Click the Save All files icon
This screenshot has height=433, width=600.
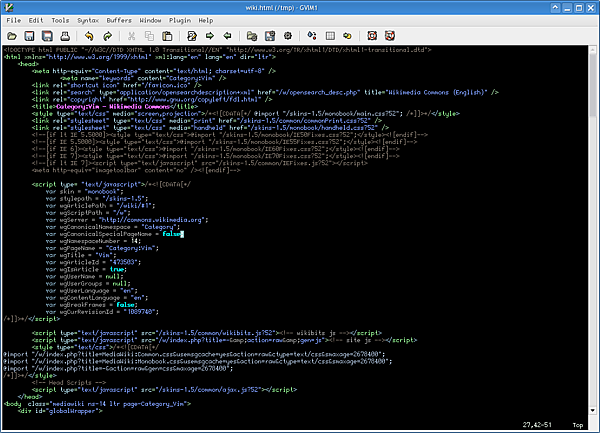pos(46,35)
